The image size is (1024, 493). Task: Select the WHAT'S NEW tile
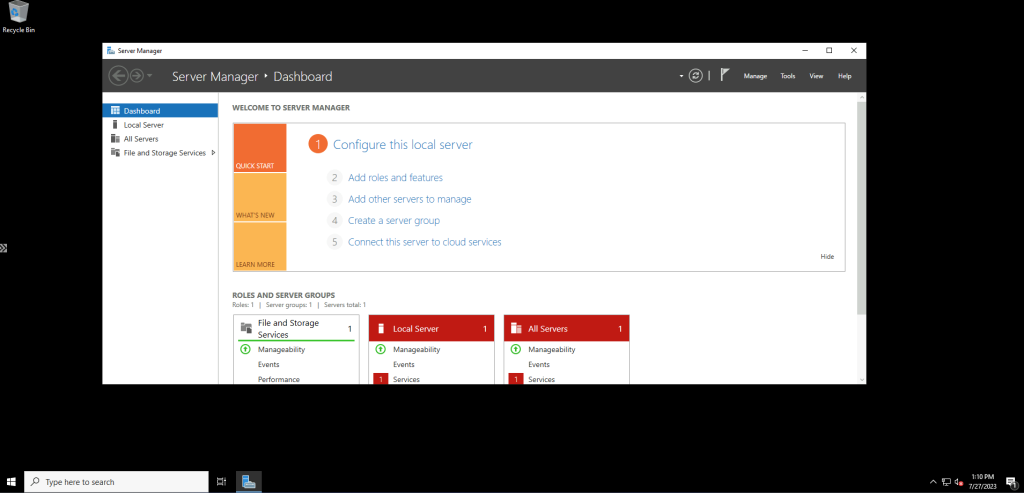(x=259, y=197)
